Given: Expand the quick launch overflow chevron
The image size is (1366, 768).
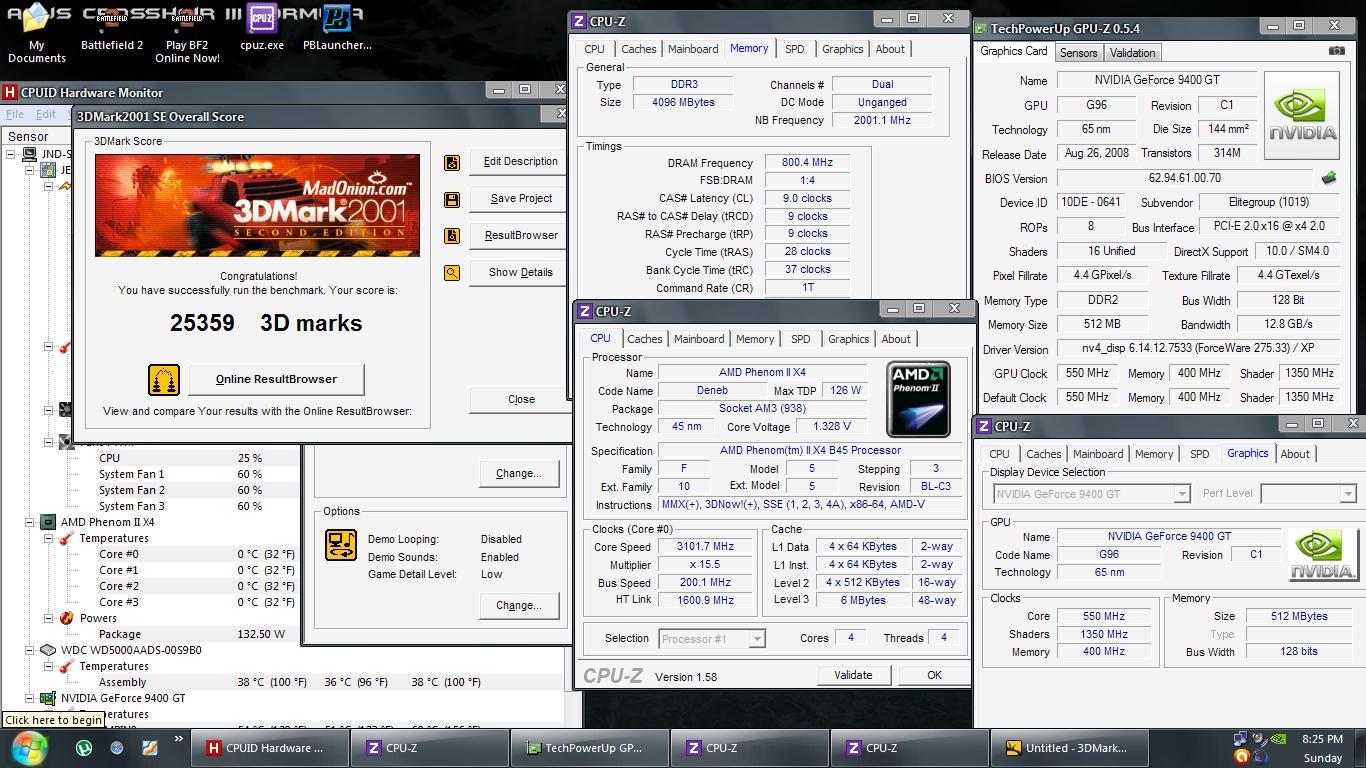Looking at the screenshot, I should pos(178,740).
